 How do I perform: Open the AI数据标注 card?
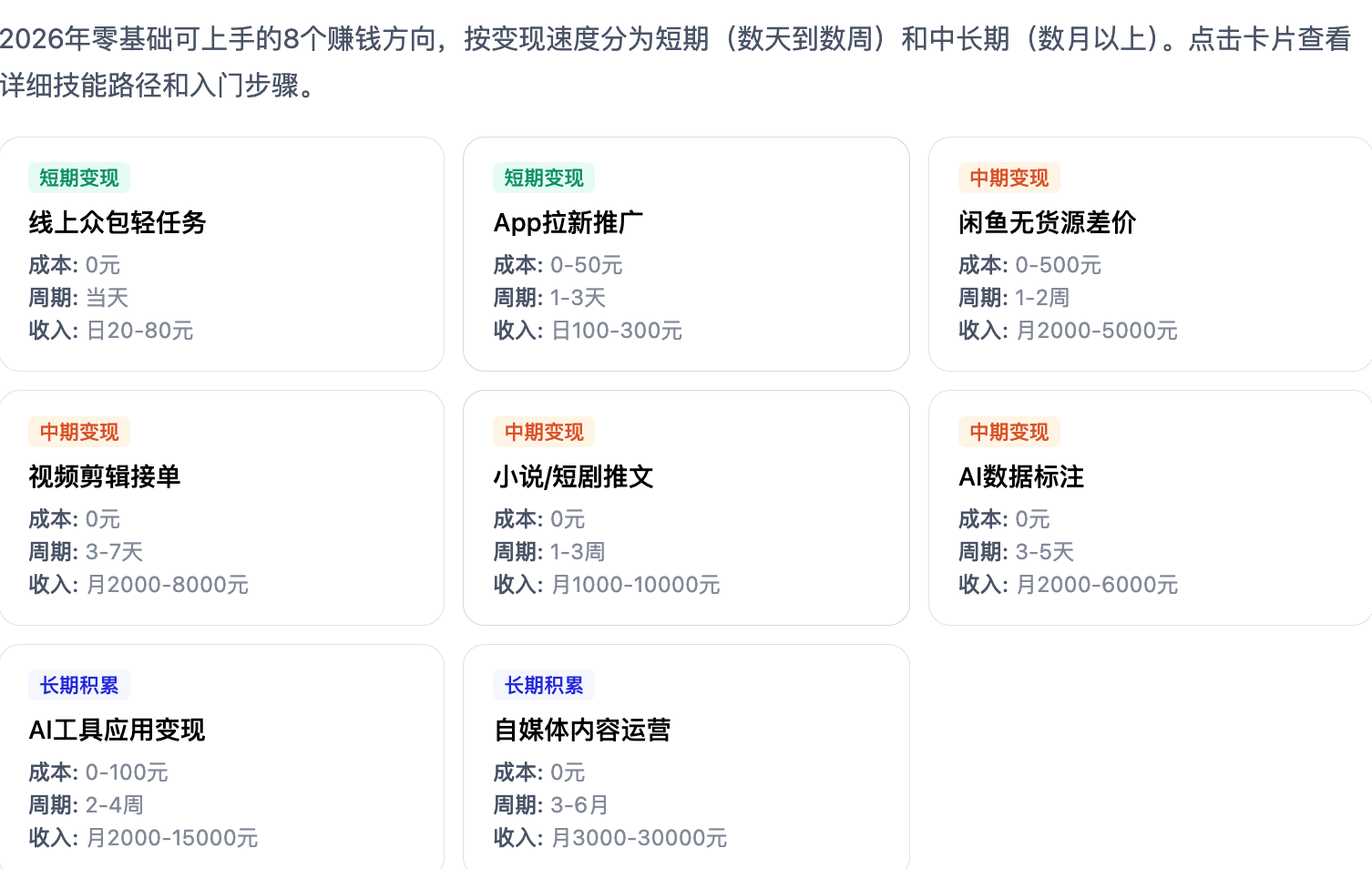(1151, 508)
